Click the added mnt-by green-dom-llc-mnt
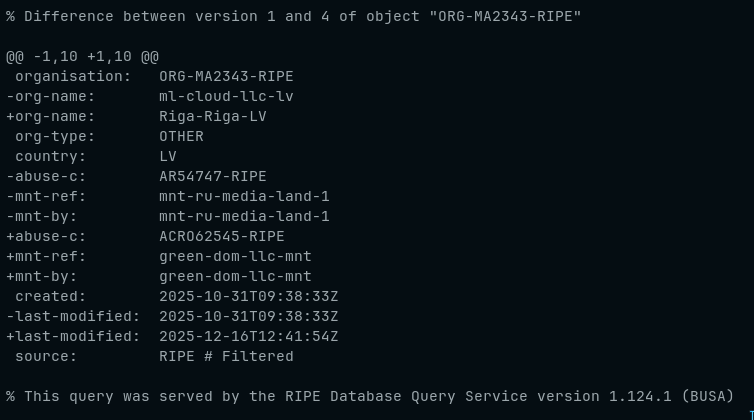 coord(235,277)
